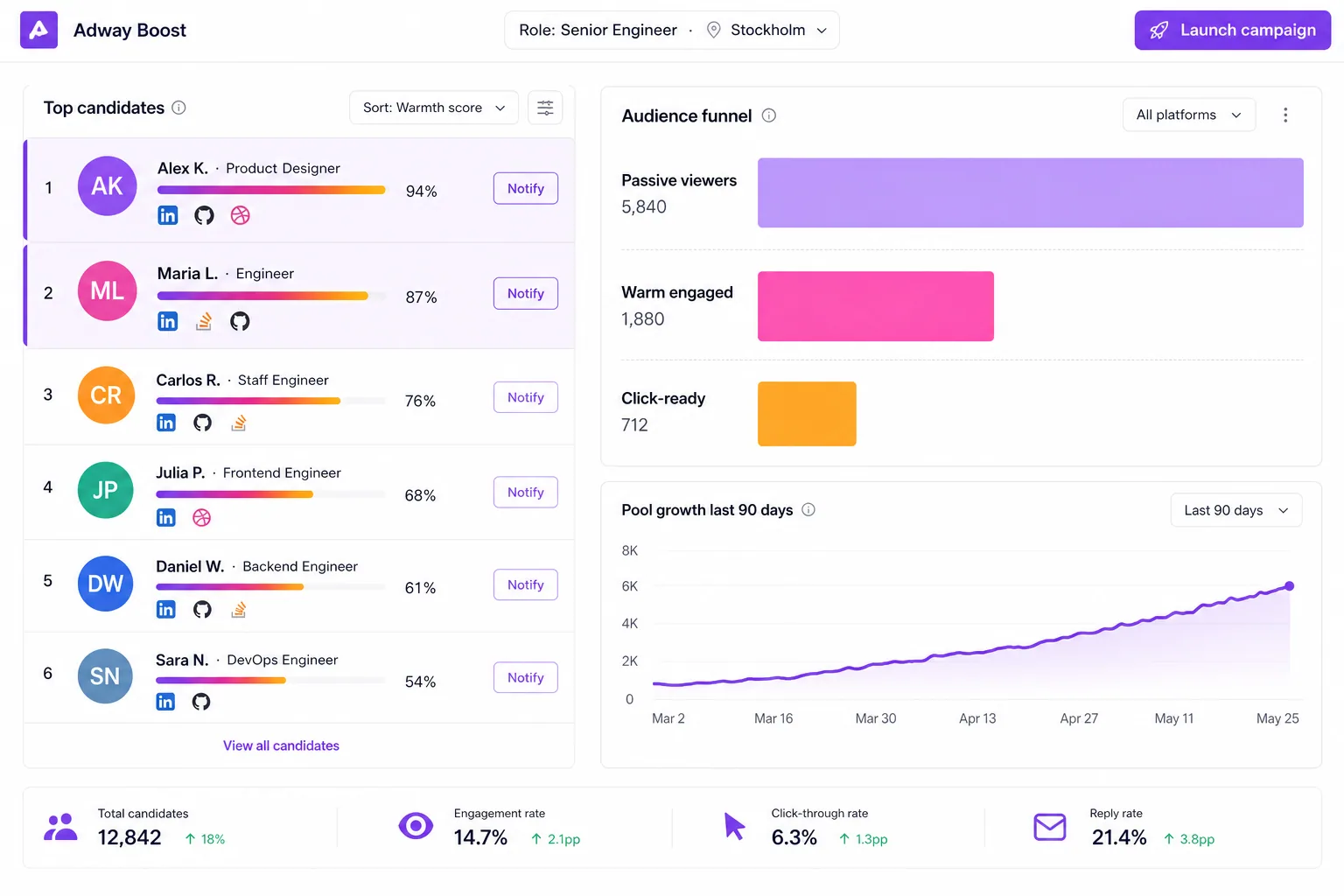The width and height of the screenshot is (1344, 896).
Task: Notify Sara N.
Action: coord(526,677)
